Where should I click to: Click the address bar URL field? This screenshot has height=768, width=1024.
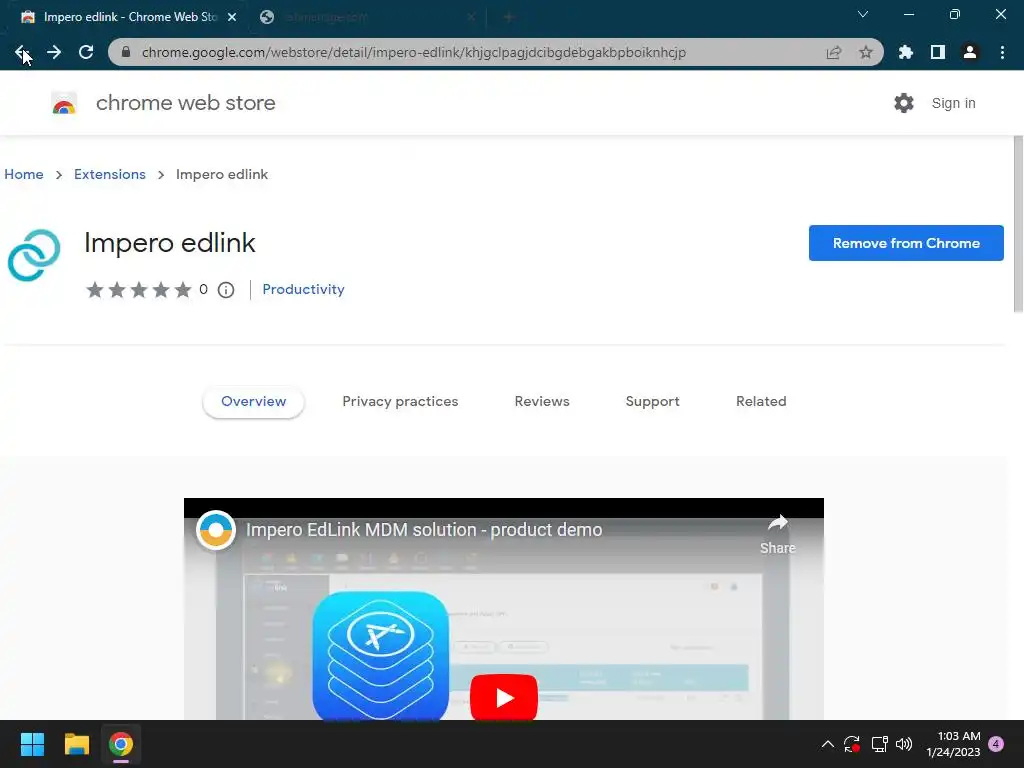(413, 52)
